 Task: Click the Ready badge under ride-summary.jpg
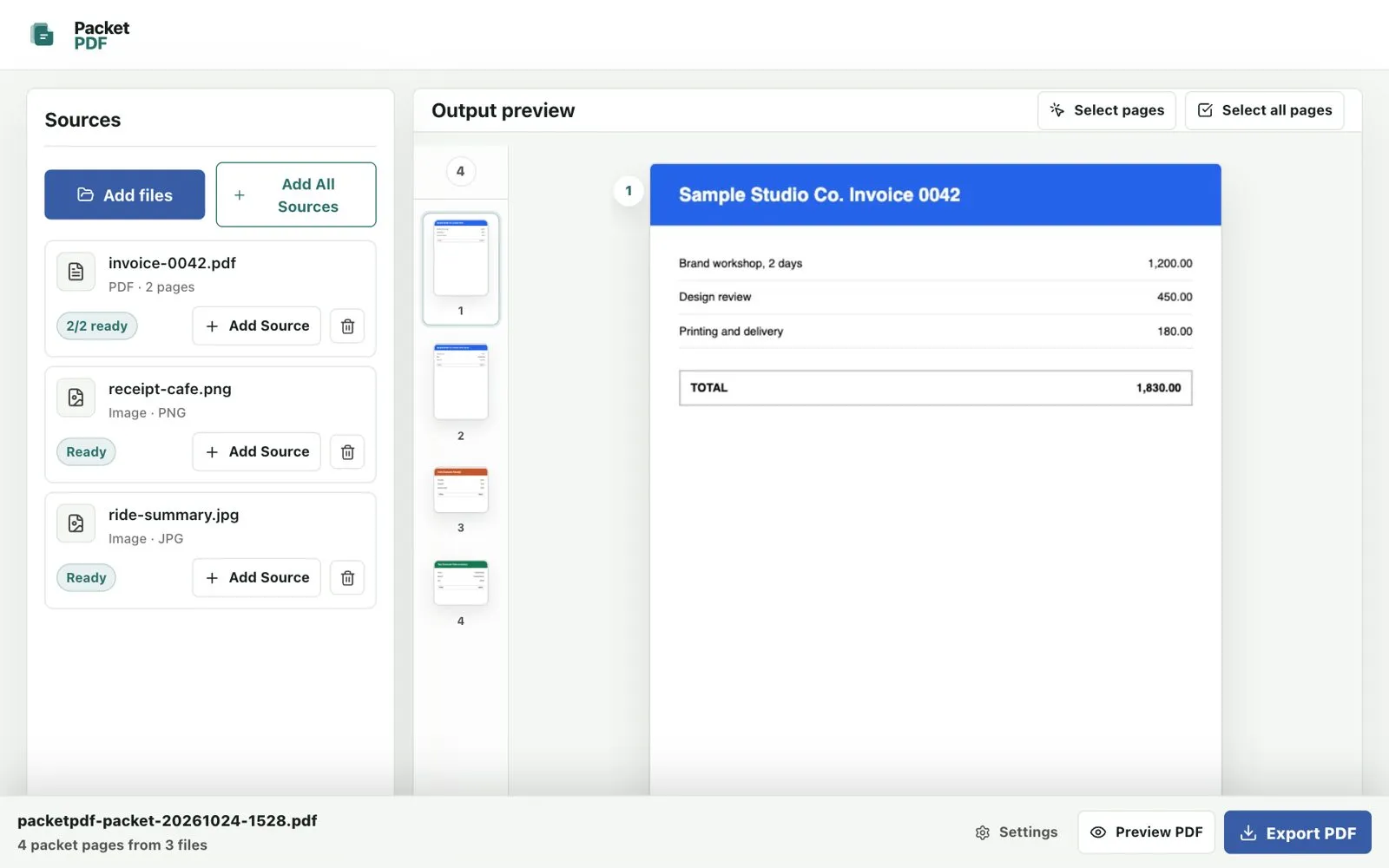[86, 577]
